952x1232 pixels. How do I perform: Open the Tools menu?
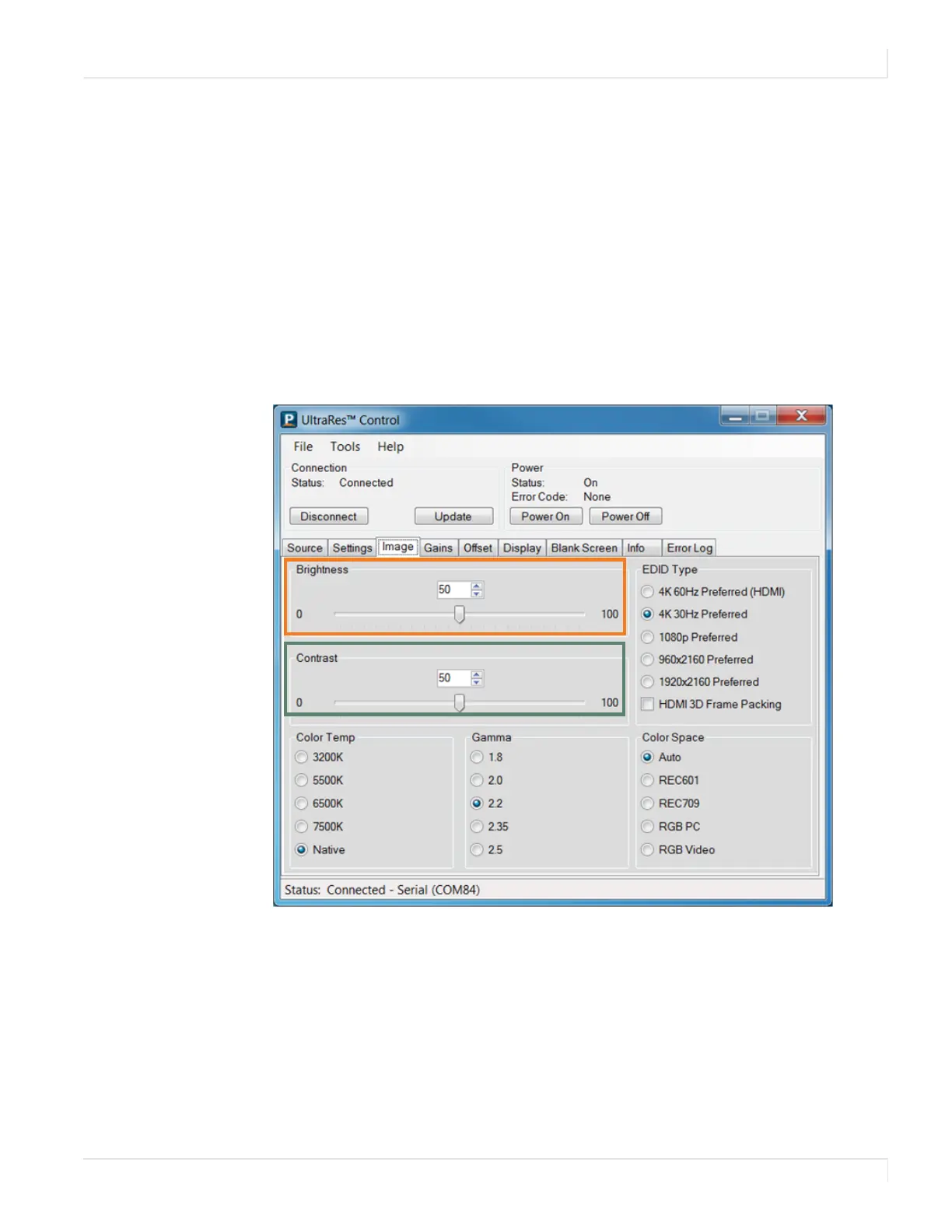coord(345,446)
